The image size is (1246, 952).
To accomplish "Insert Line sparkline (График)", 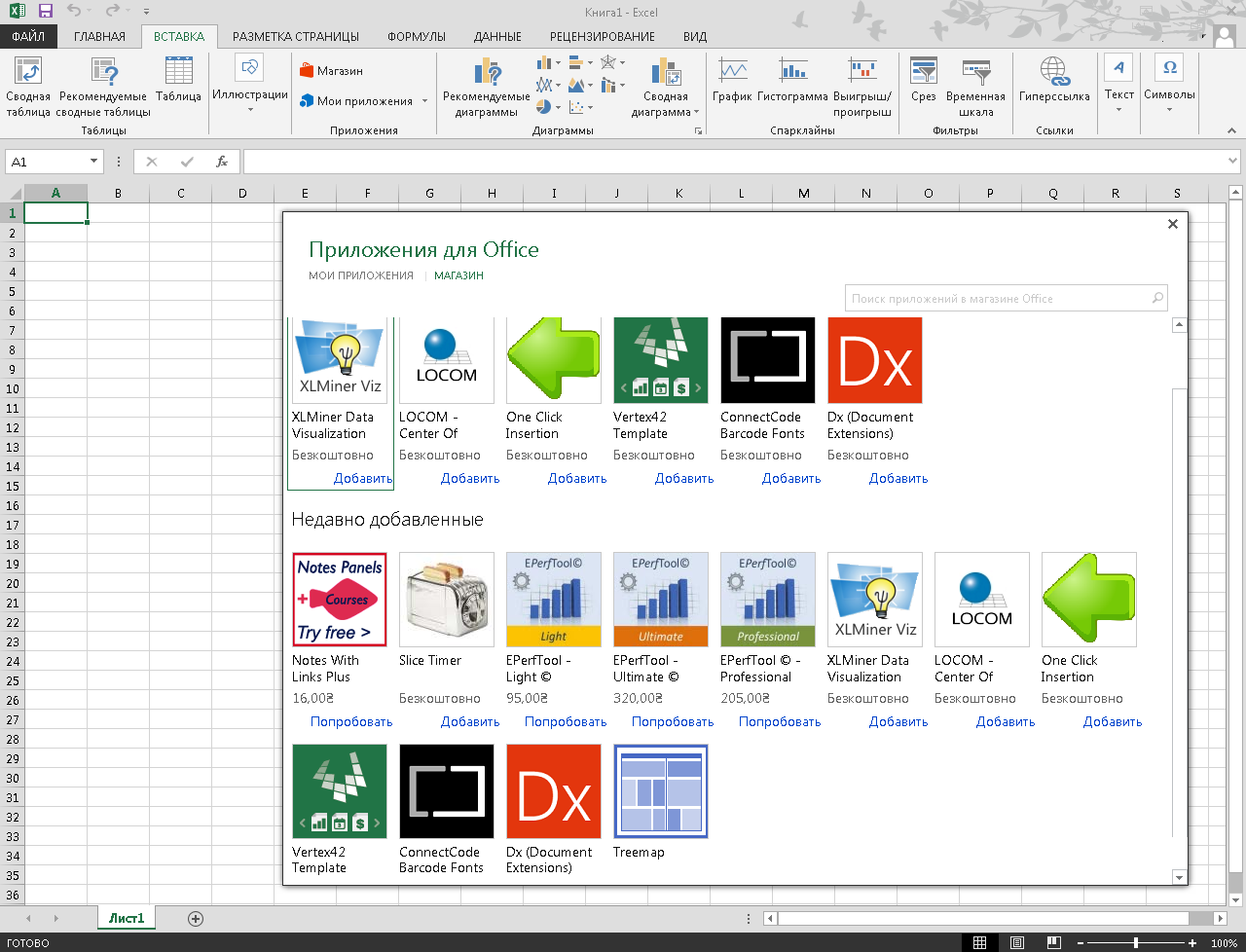I will 732,79.
